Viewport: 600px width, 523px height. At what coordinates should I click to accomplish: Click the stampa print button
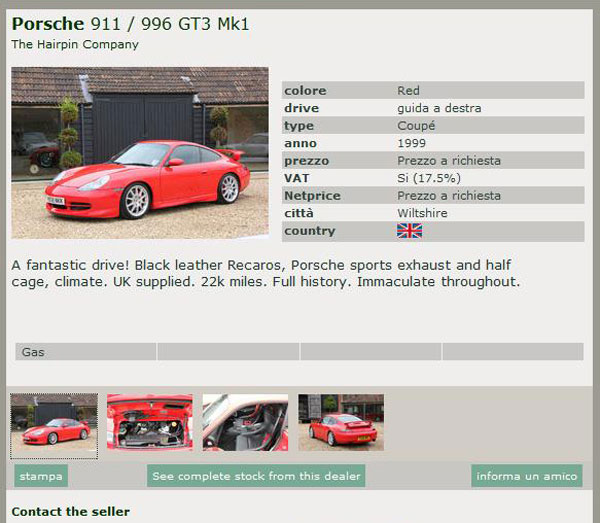(x=41, y=476)
